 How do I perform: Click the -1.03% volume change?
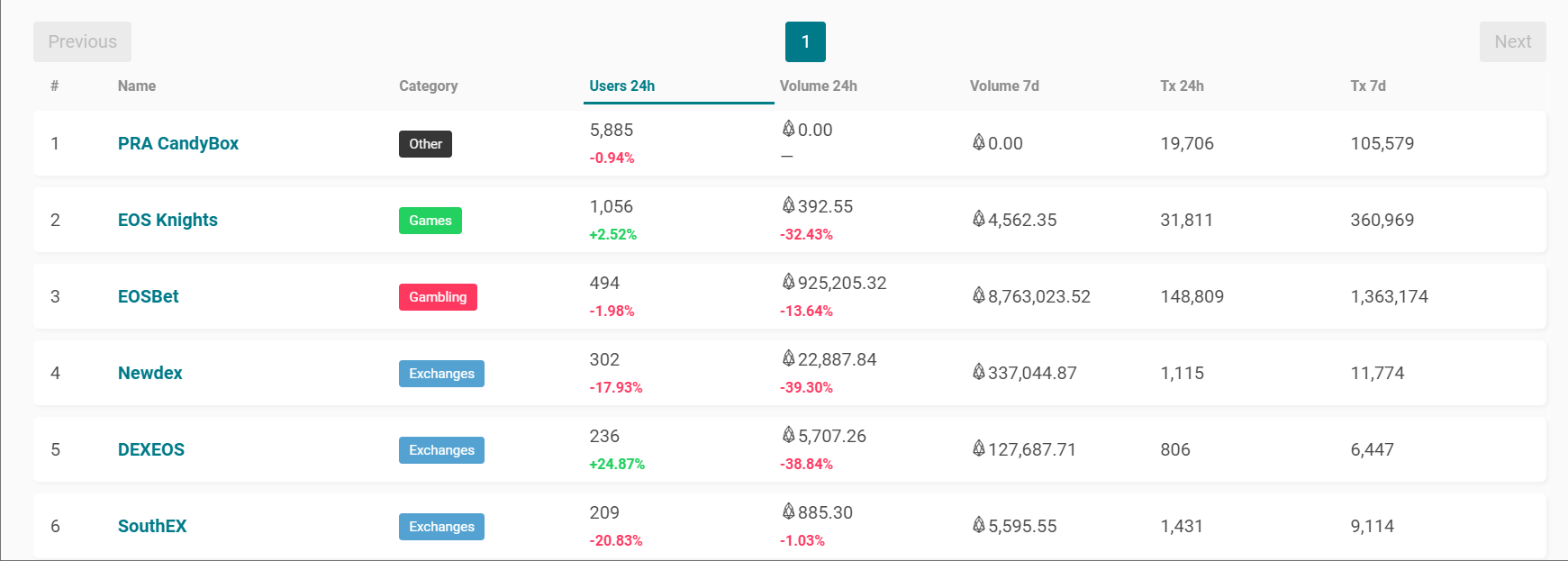(x=802, y=540)
